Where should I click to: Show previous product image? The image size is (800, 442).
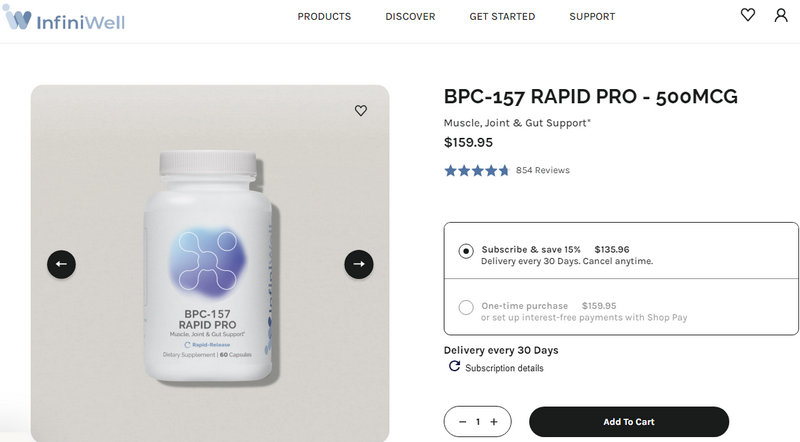coord(61,264)
